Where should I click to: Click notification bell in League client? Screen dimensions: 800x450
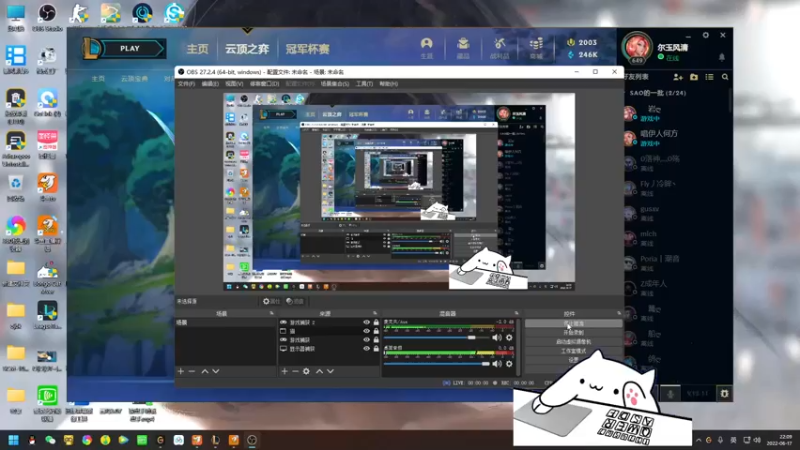click(721, 57)
